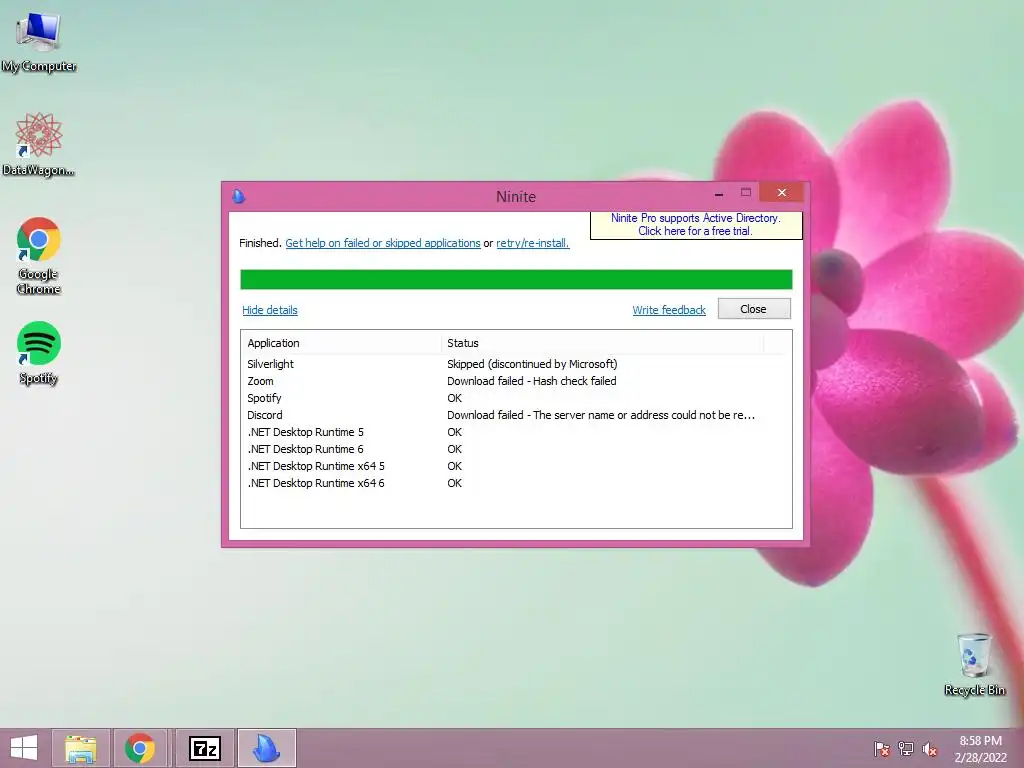This screenshot has height=768, width=1024.
Task: Click the Close button in Ninite
Action: tap(754, 309)
